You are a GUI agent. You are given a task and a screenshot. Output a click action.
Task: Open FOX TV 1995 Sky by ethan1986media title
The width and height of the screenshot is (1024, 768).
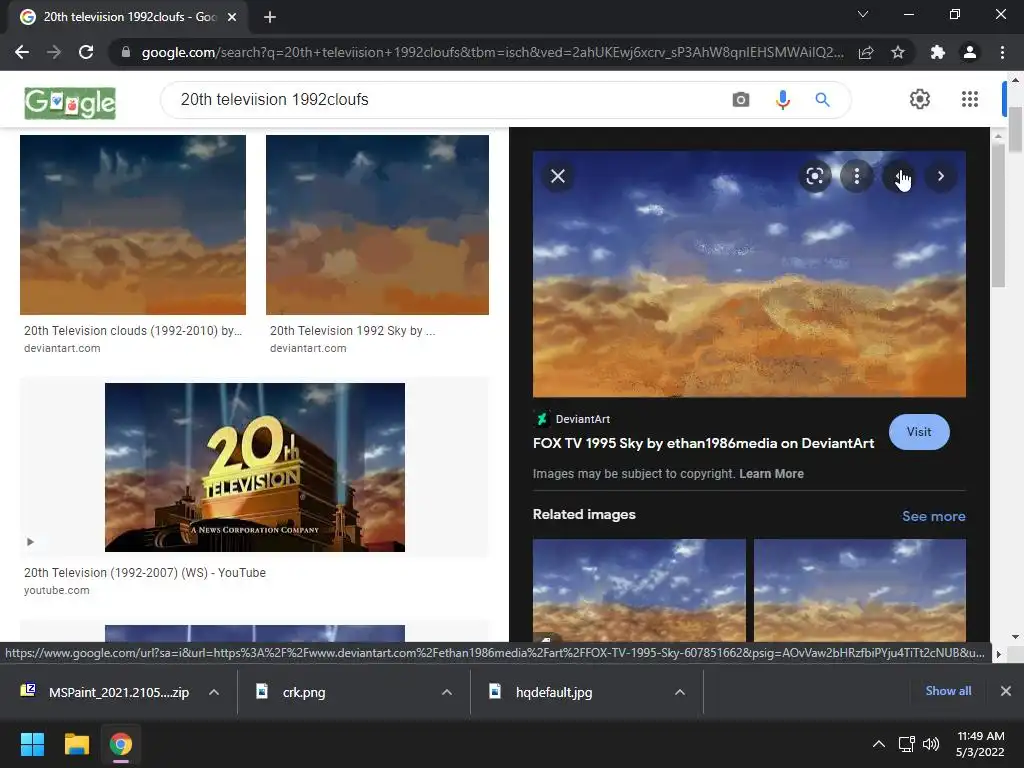[x=703, y=443]
